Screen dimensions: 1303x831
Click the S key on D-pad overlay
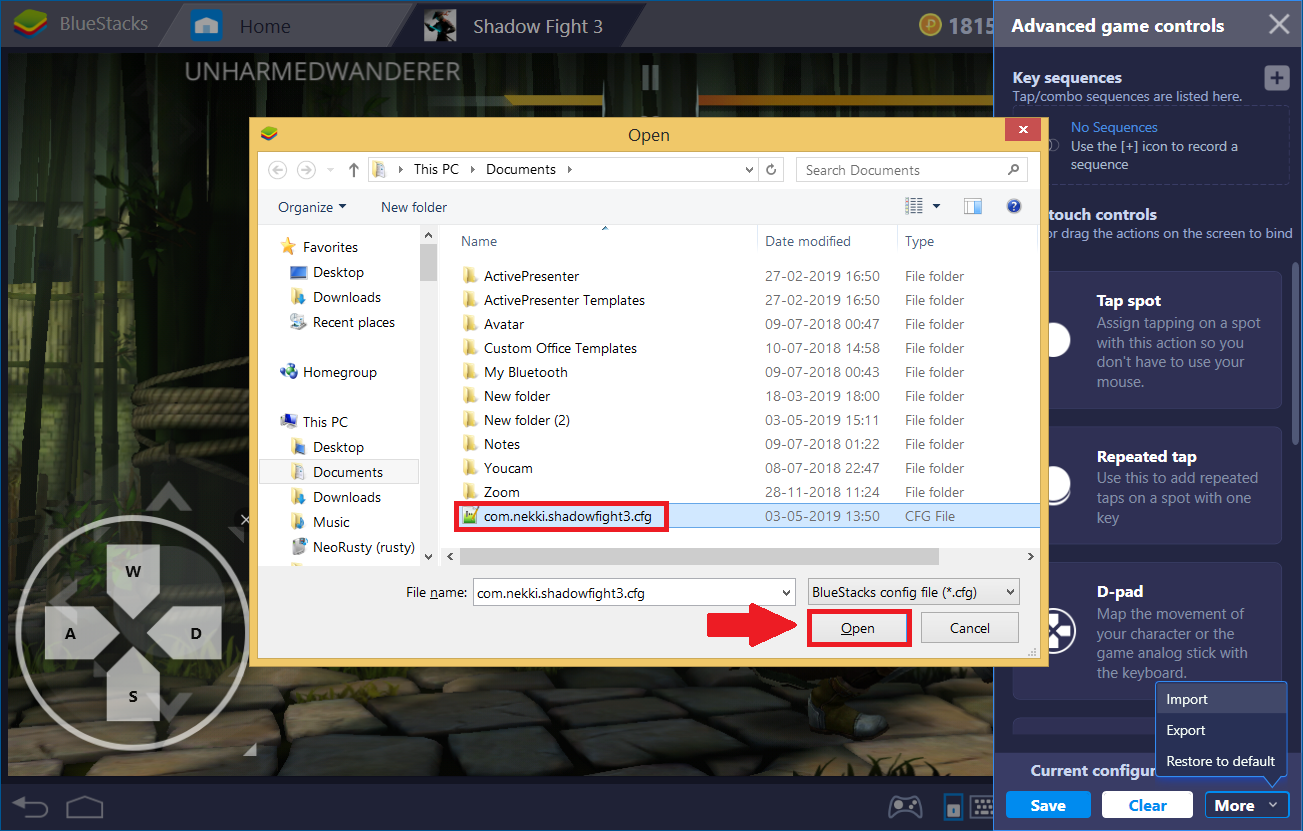133,696
